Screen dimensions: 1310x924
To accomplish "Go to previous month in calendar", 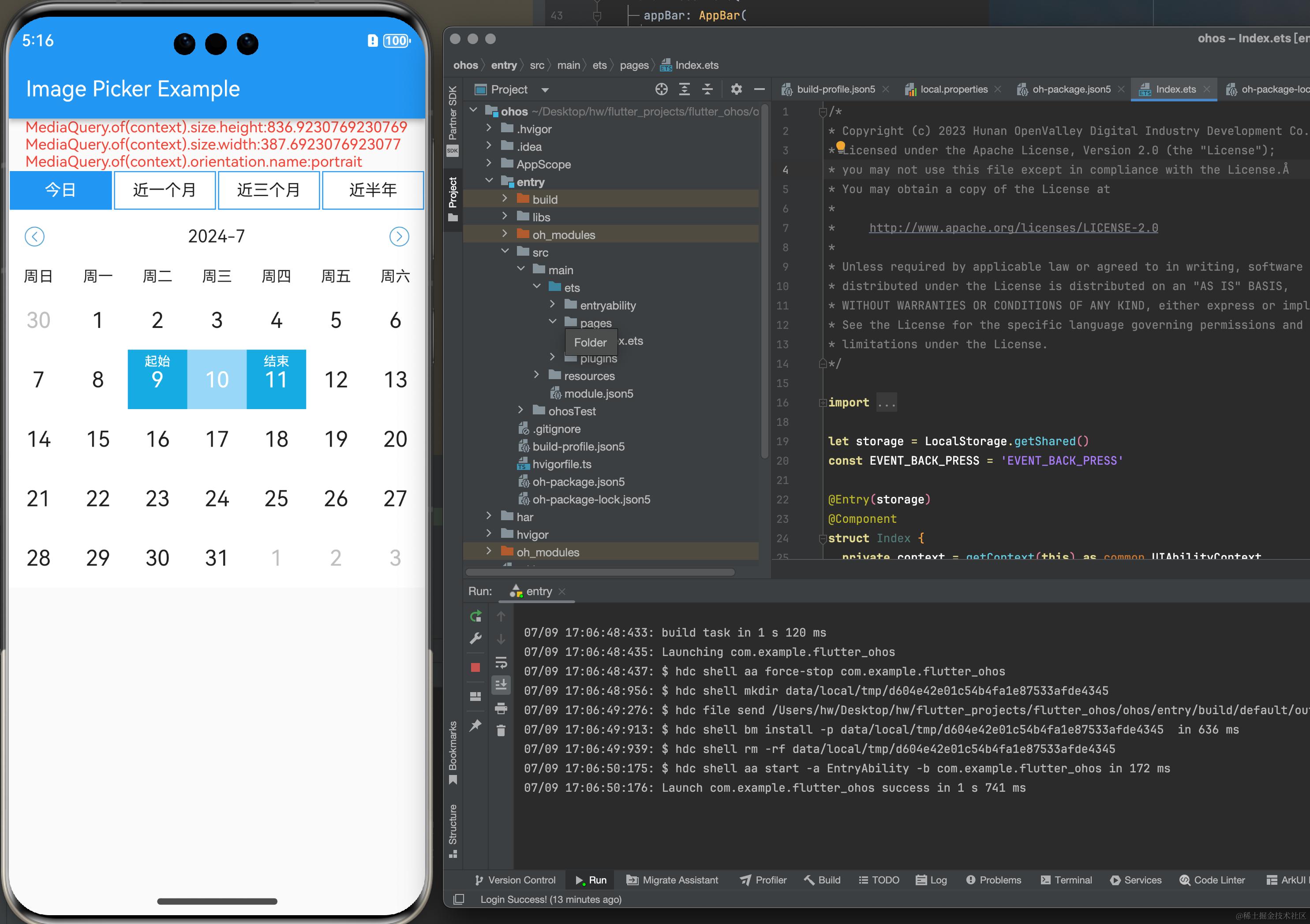I will coord(35,237).
